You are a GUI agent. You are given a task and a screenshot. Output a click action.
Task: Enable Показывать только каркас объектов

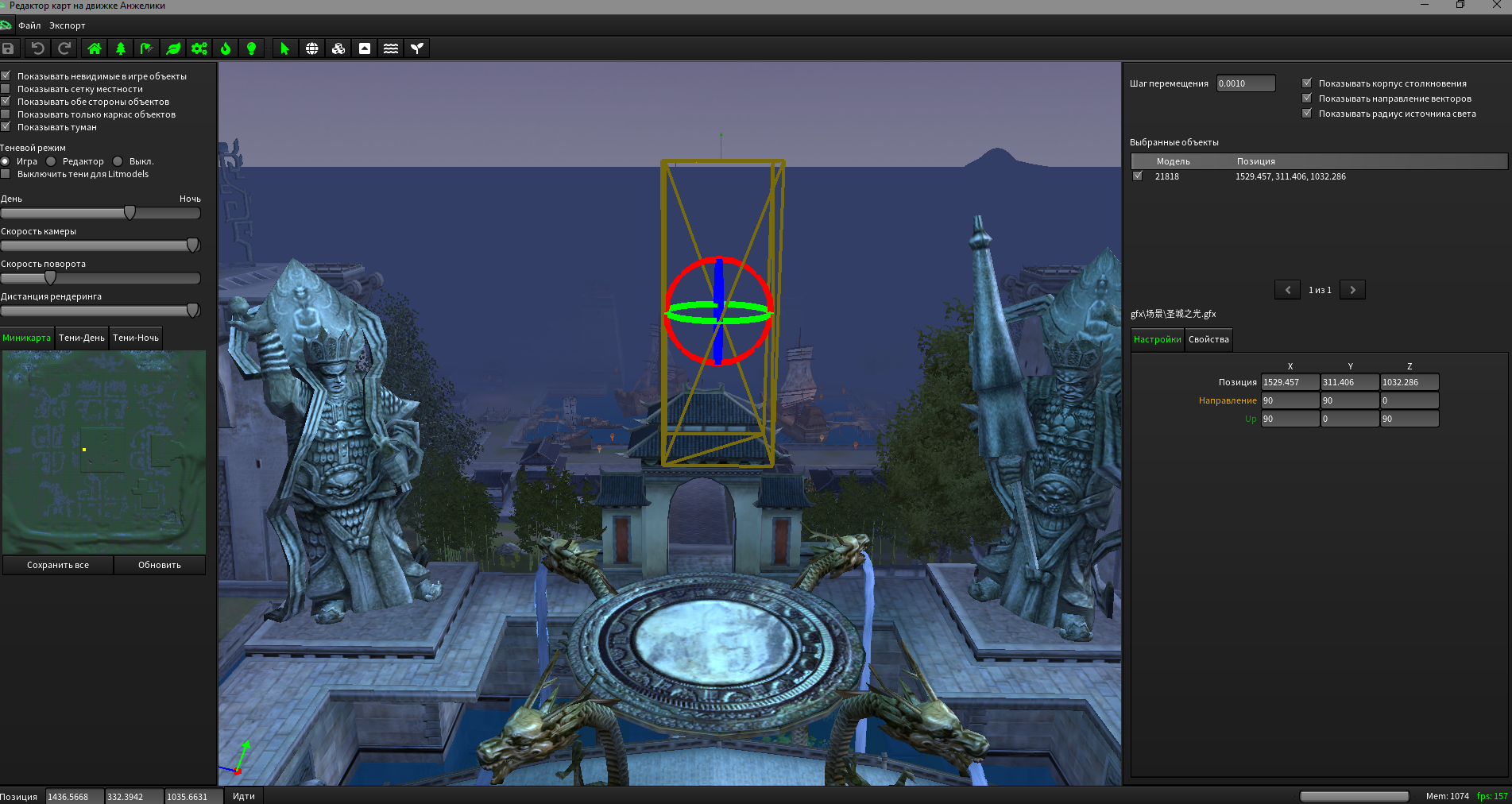coord(6,114)
